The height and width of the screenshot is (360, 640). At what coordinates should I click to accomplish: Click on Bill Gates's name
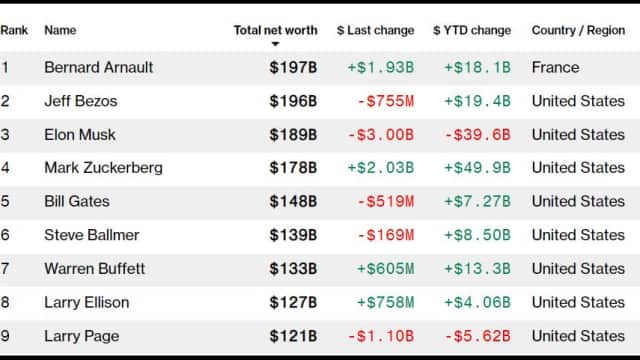77,201
